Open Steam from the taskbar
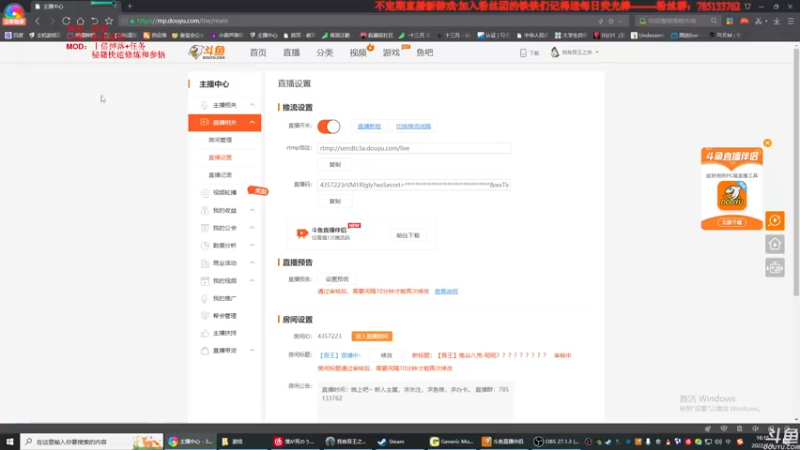The height and width of the screenshot is (450, 800). point(391,441)
